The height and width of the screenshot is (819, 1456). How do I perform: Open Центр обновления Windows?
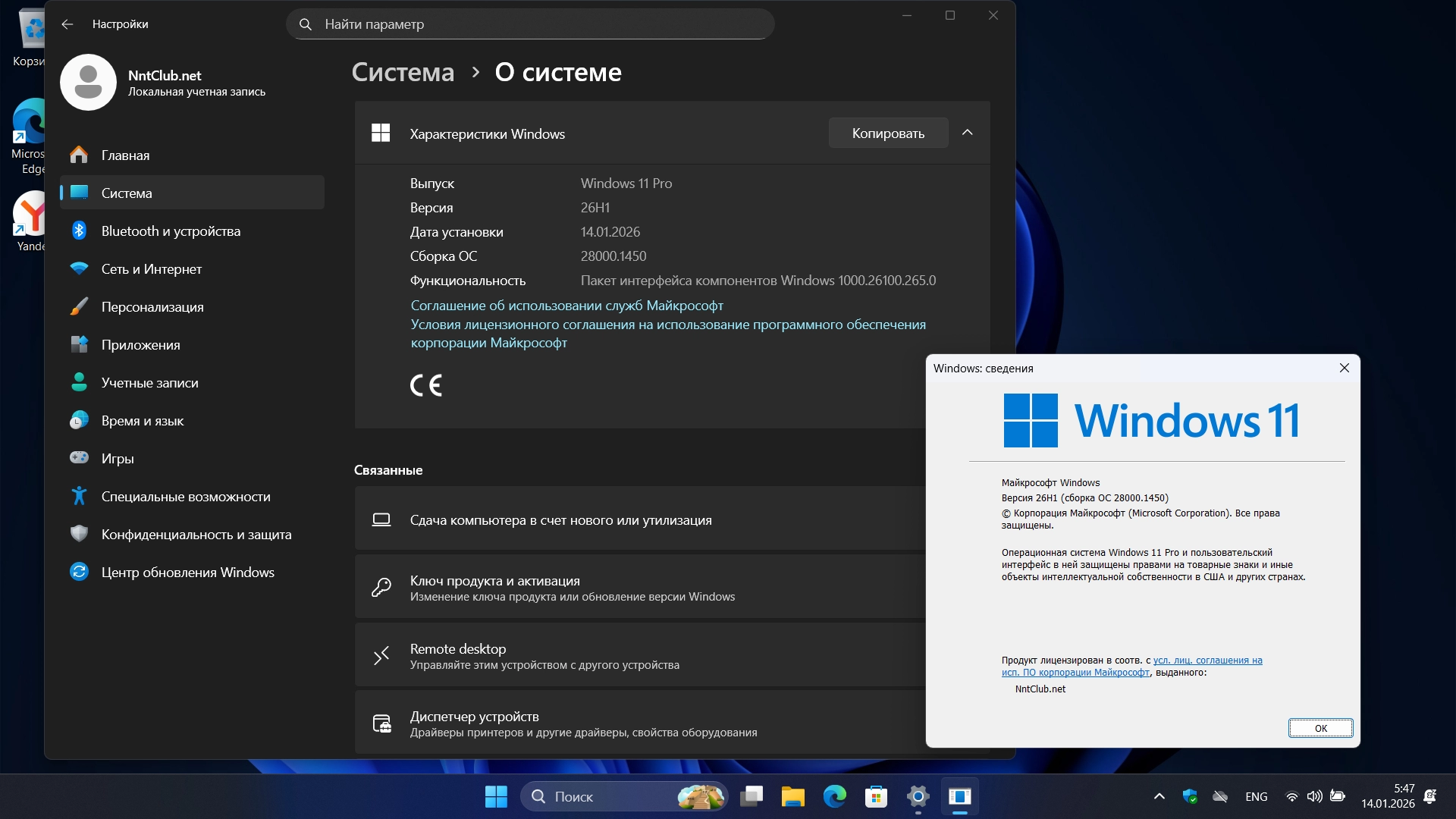[x=187, y=573]
